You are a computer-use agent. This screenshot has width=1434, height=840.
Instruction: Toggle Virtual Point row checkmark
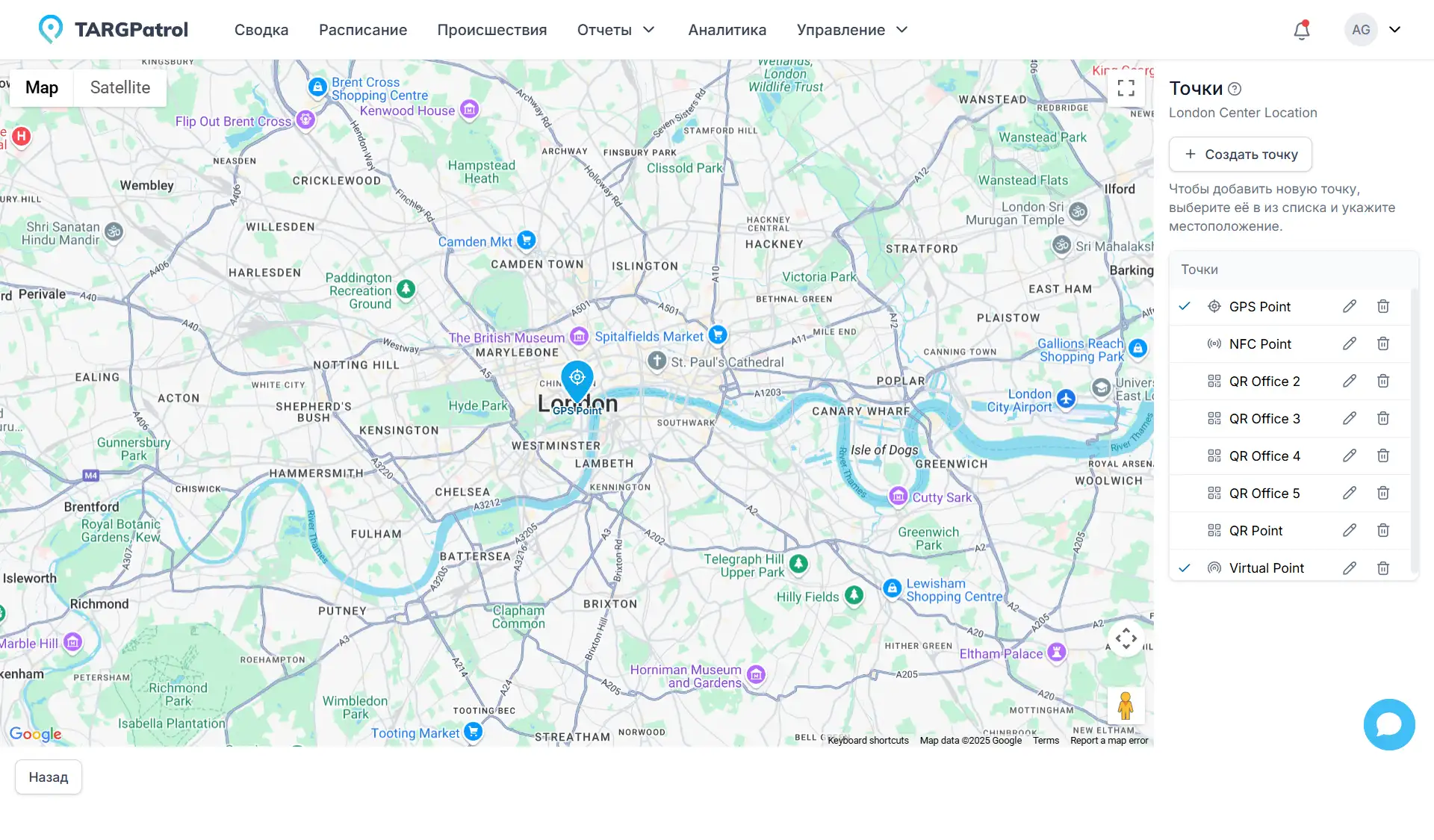click(x=1185, y=568)
